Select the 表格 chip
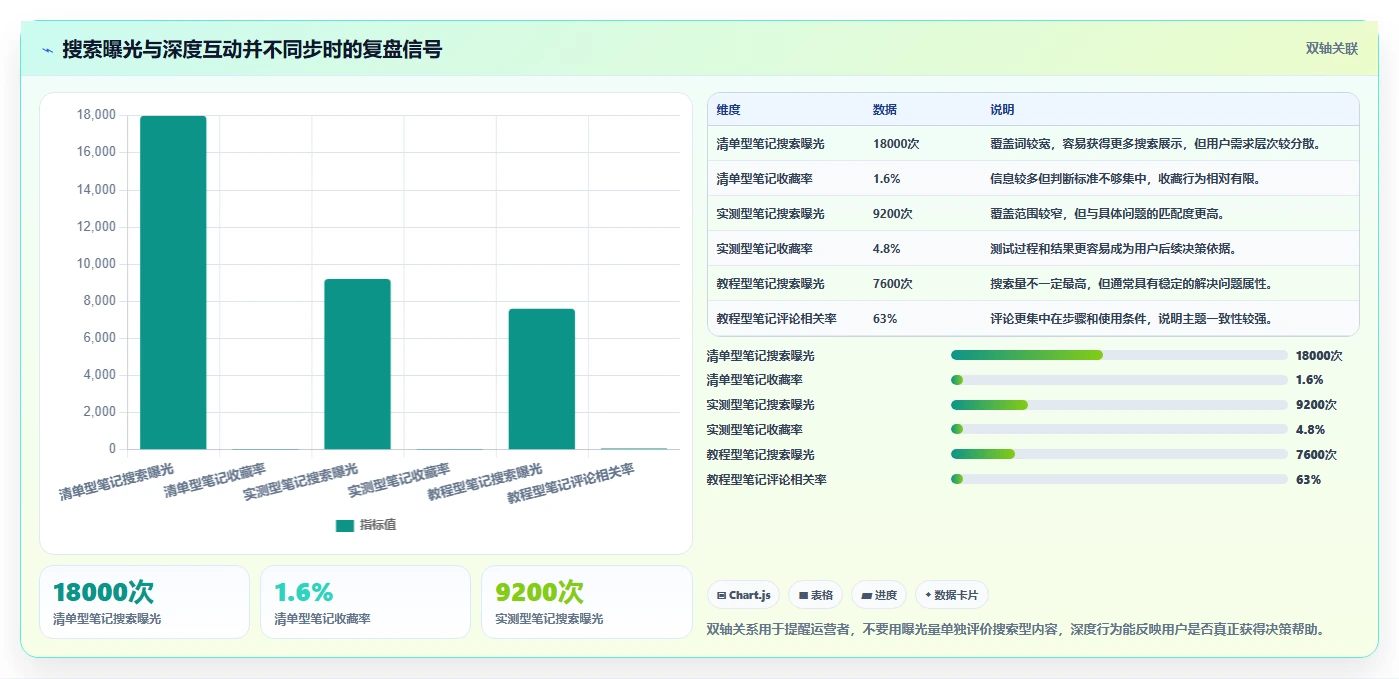This screenshot has width=1399, height=679. (815, 595)
